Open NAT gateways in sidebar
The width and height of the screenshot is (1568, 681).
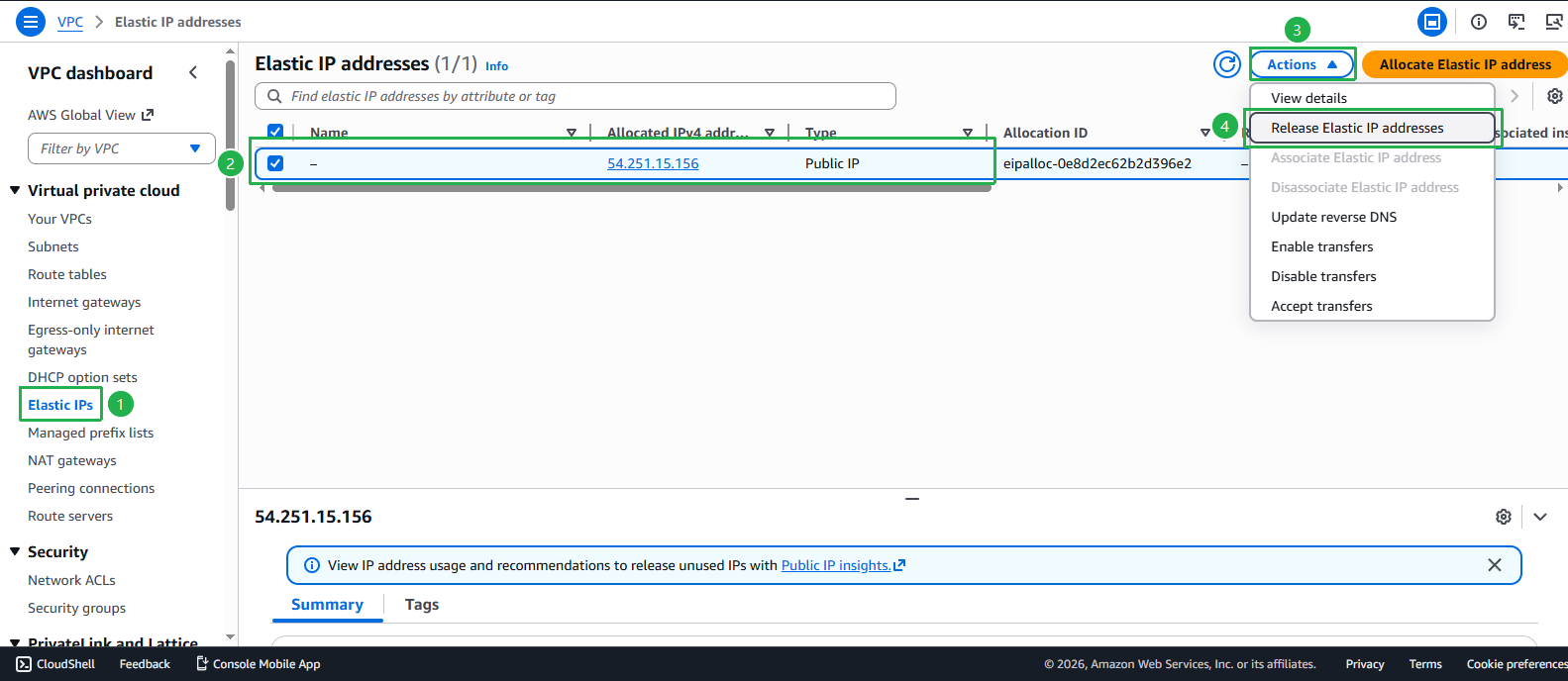[72, 460]
